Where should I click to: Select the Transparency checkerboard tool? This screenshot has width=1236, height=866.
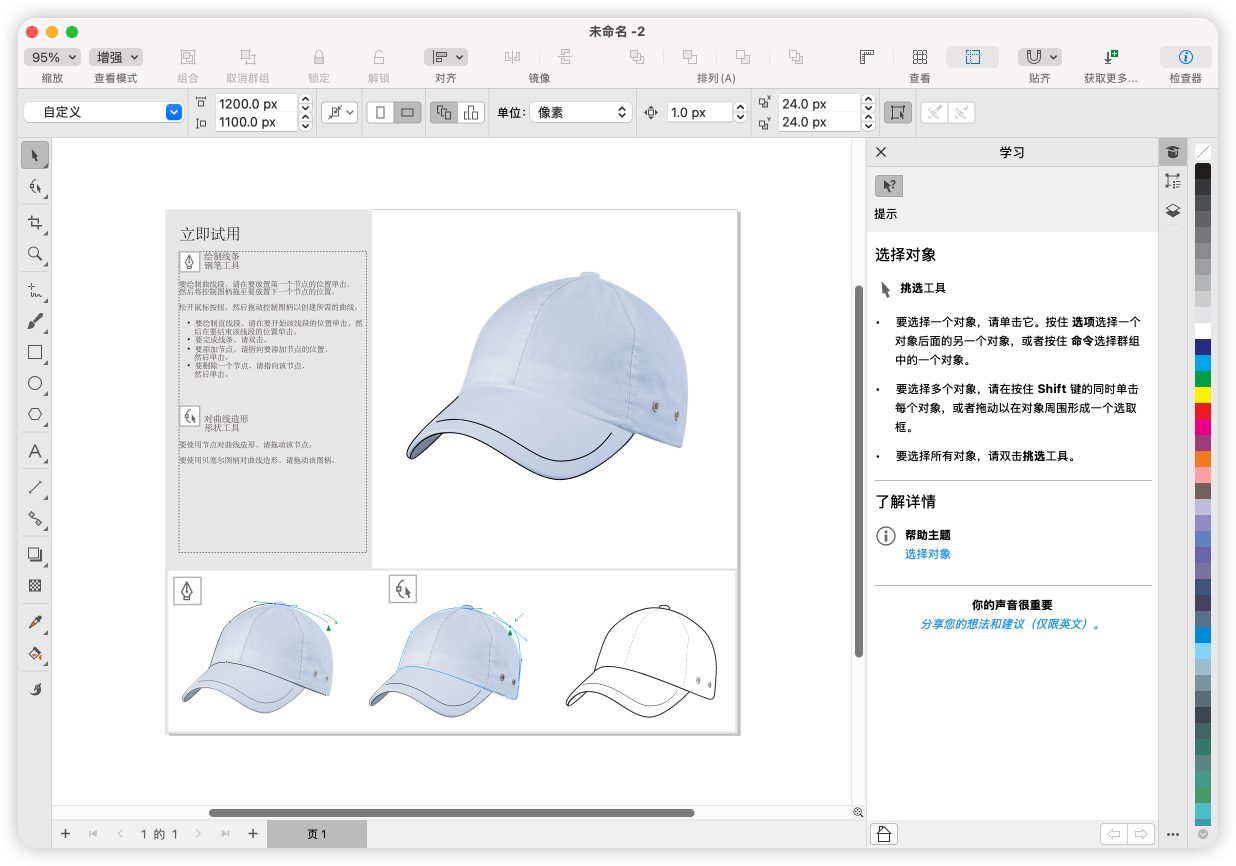coord(35,586)
